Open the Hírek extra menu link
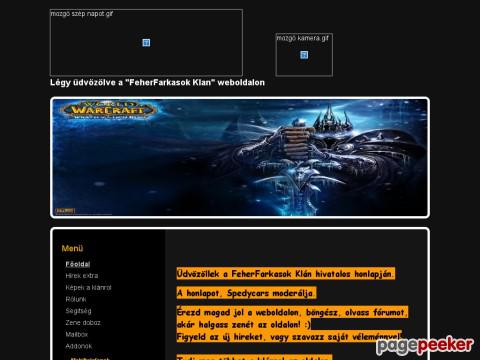 tap(82, 276)
